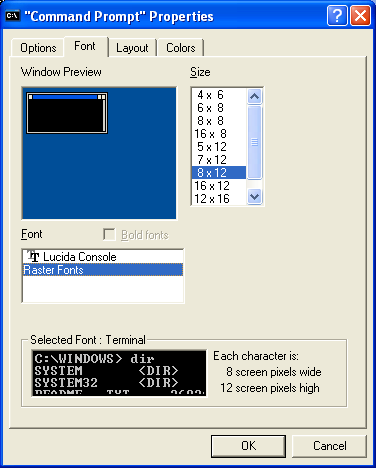Select size 16 x 12
This screenshot has height=468, width=376.
pos(219,186)
